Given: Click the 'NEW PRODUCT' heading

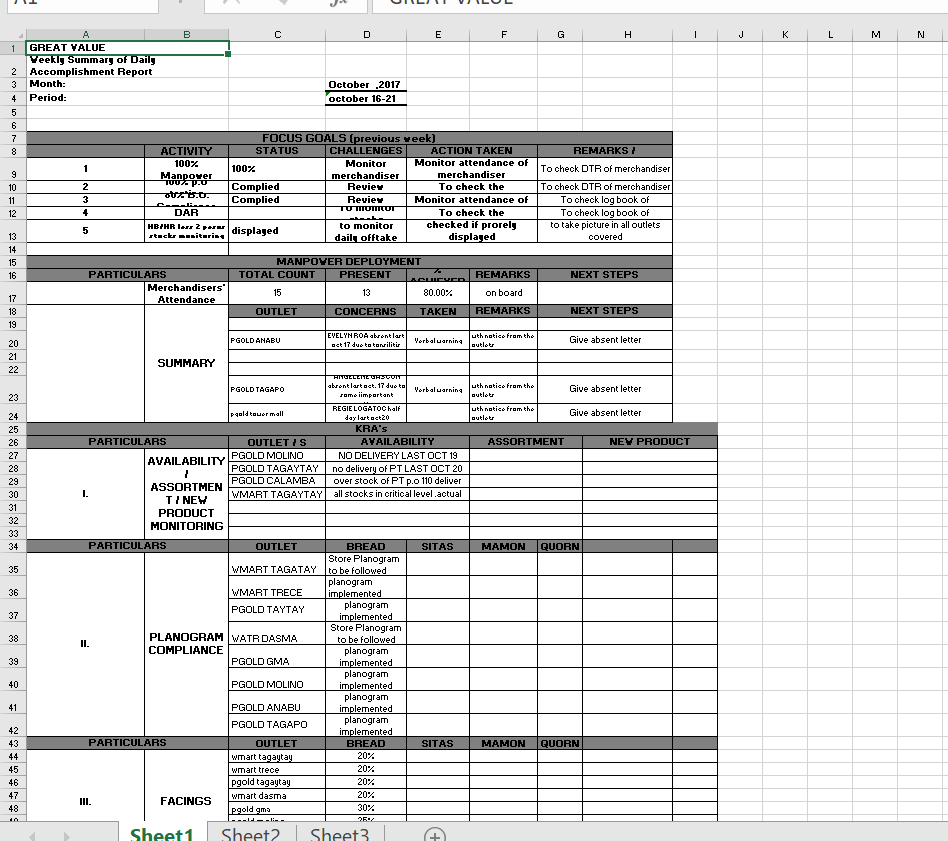Looking at the screenshot, I should tap(650, 443).
